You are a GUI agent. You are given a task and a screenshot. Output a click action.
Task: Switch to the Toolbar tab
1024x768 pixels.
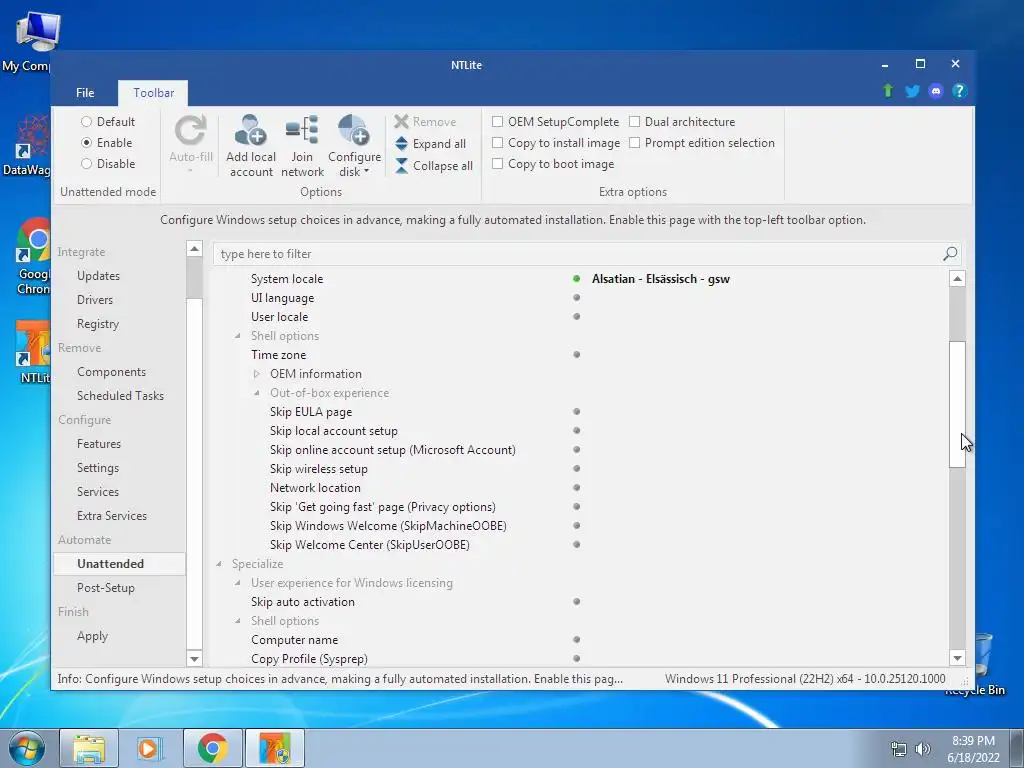coord(153,93)
